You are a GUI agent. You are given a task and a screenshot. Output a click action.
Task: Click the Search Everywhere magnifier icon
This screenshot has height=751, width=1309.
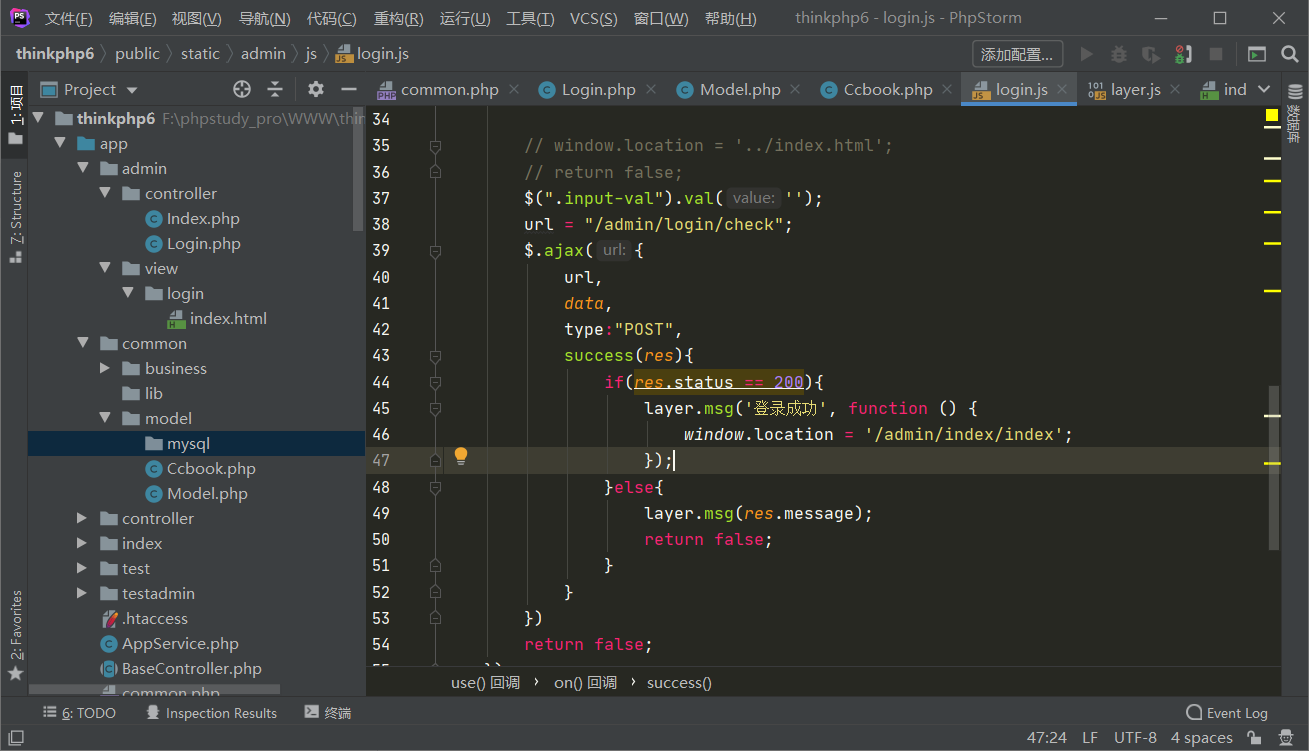[x=1288, y=54]
